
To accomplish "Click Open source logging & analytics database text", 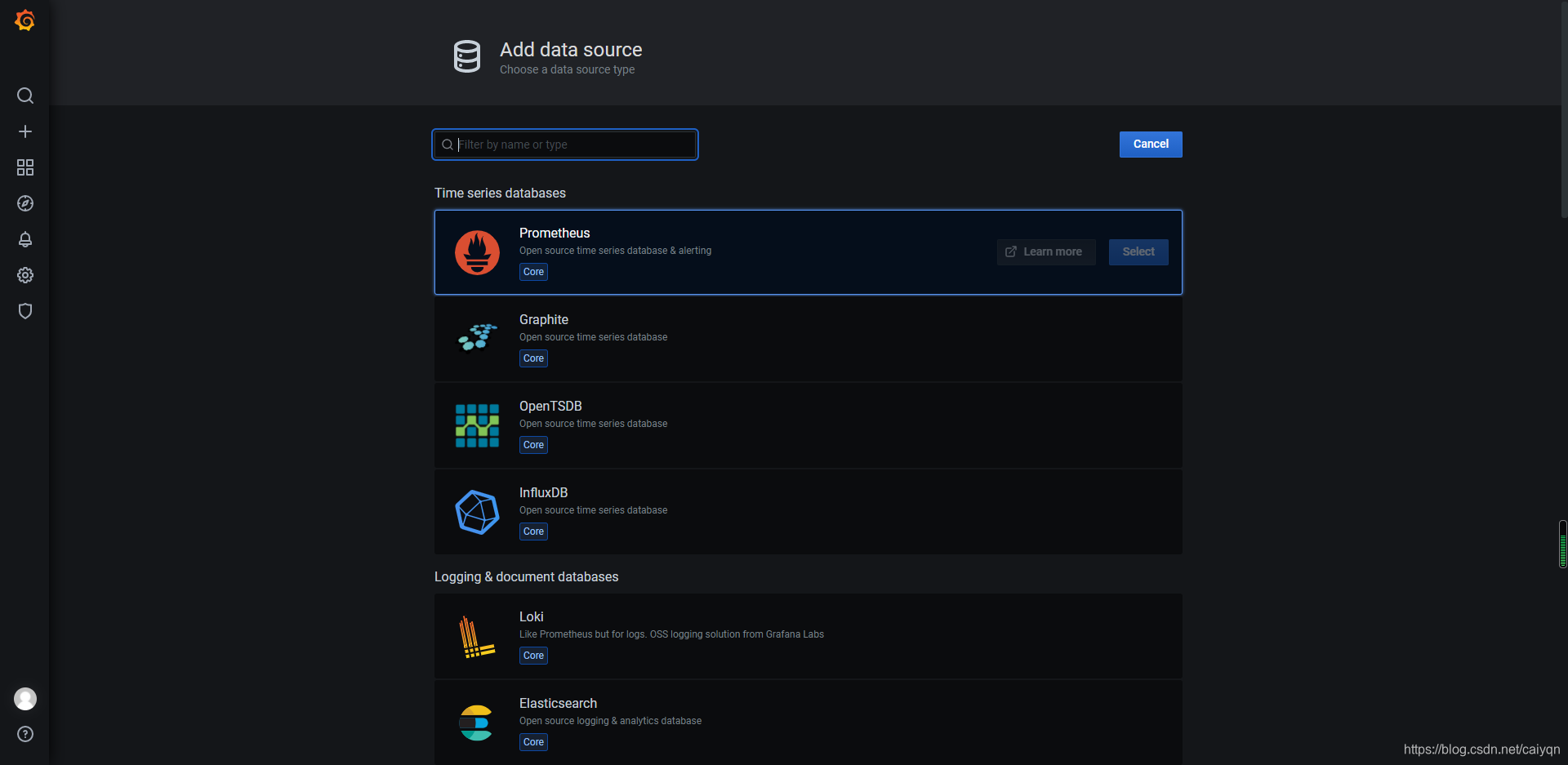I will coord(610,721).
